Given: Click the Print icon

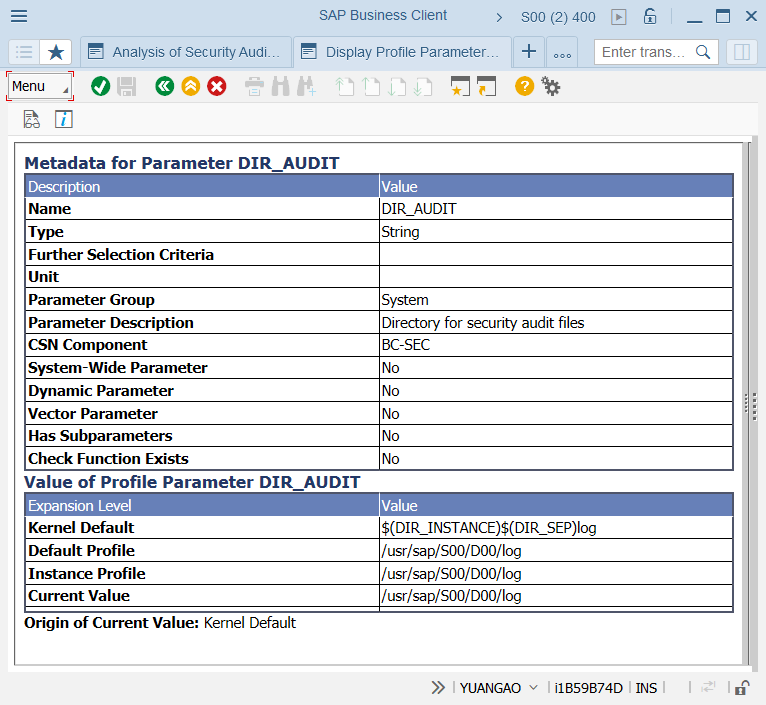Looking at the screenshot, I should (x=254, y=86).
